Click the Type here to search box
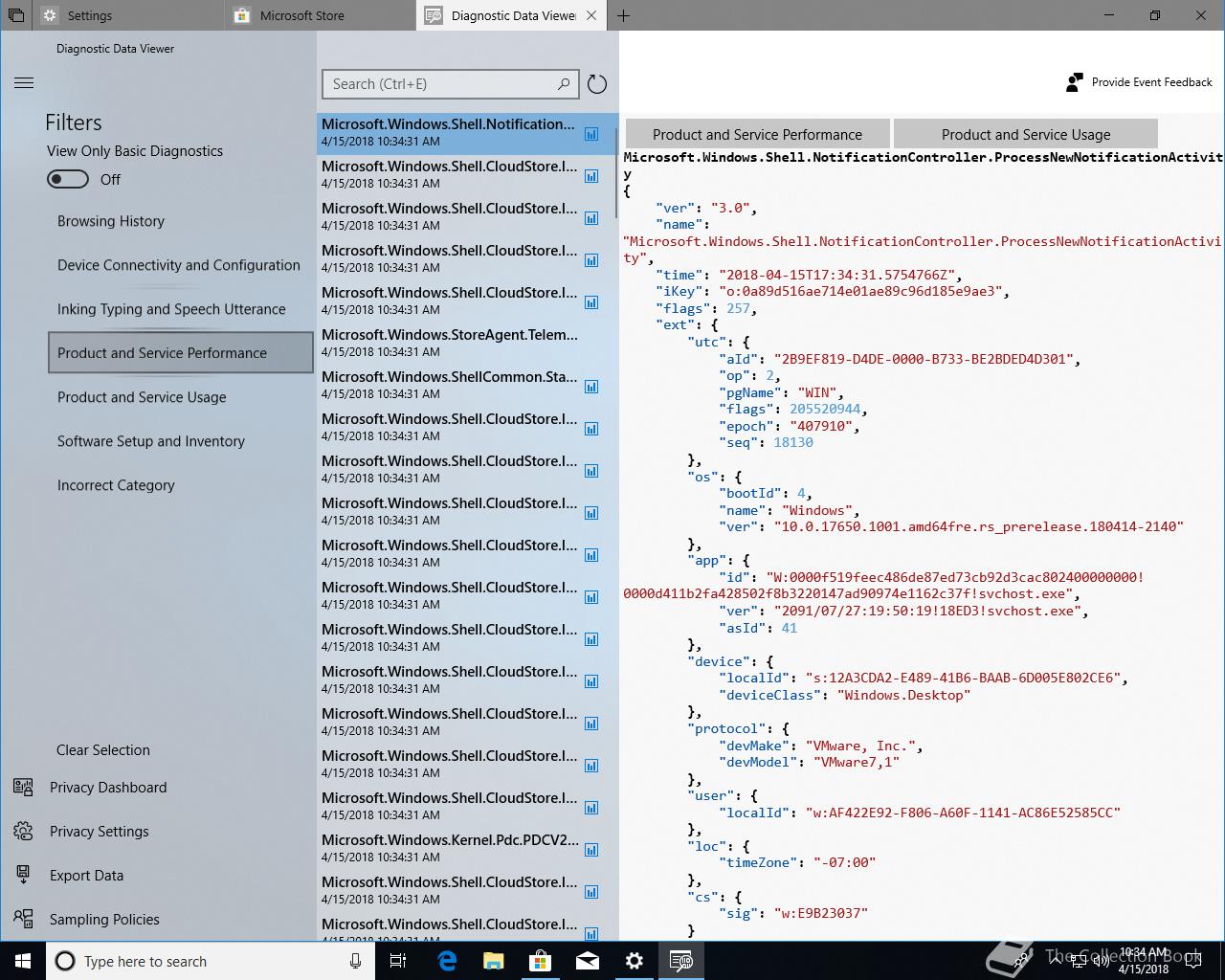 click(211, 961)
